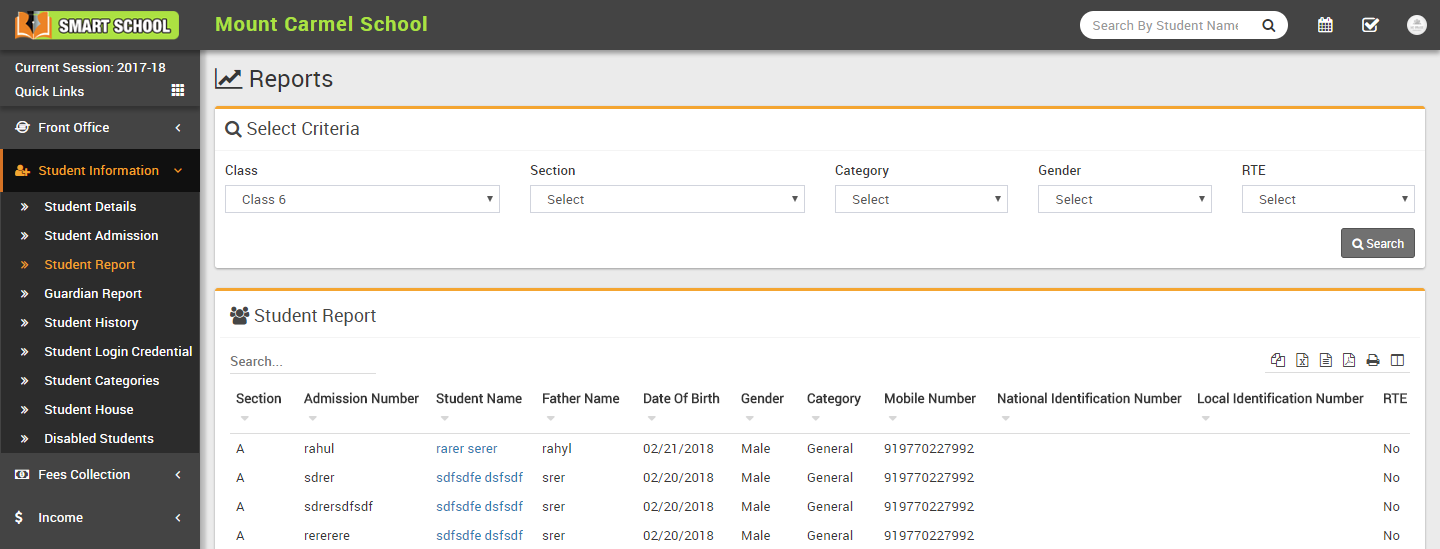Image resolution: width=1440 pixels, height=549 pixels.
Task: Sort table by Admission Number column
Action: click(361, 399)
